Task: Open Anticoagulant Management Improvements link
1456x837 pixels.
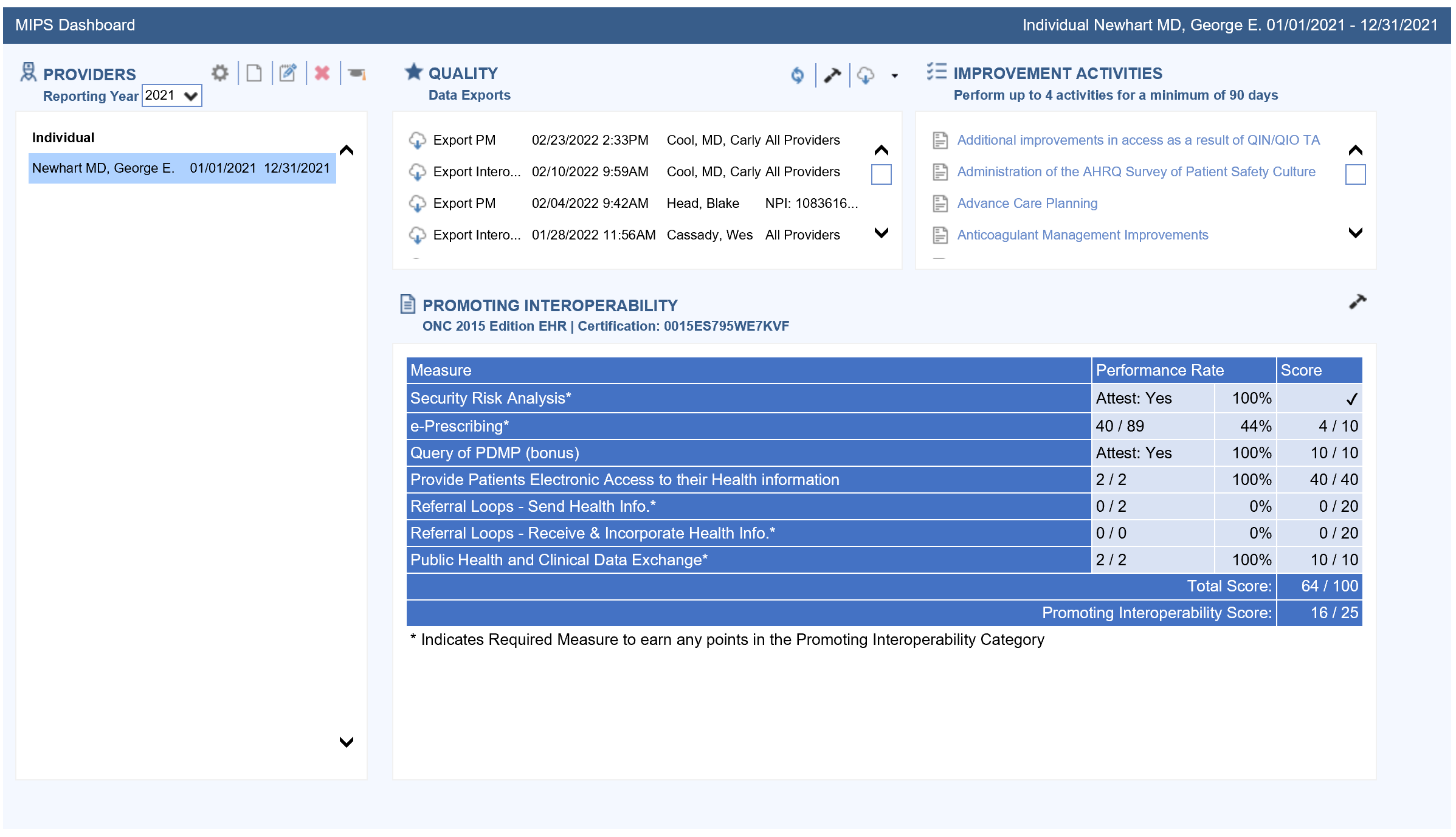Action: 1082,235
